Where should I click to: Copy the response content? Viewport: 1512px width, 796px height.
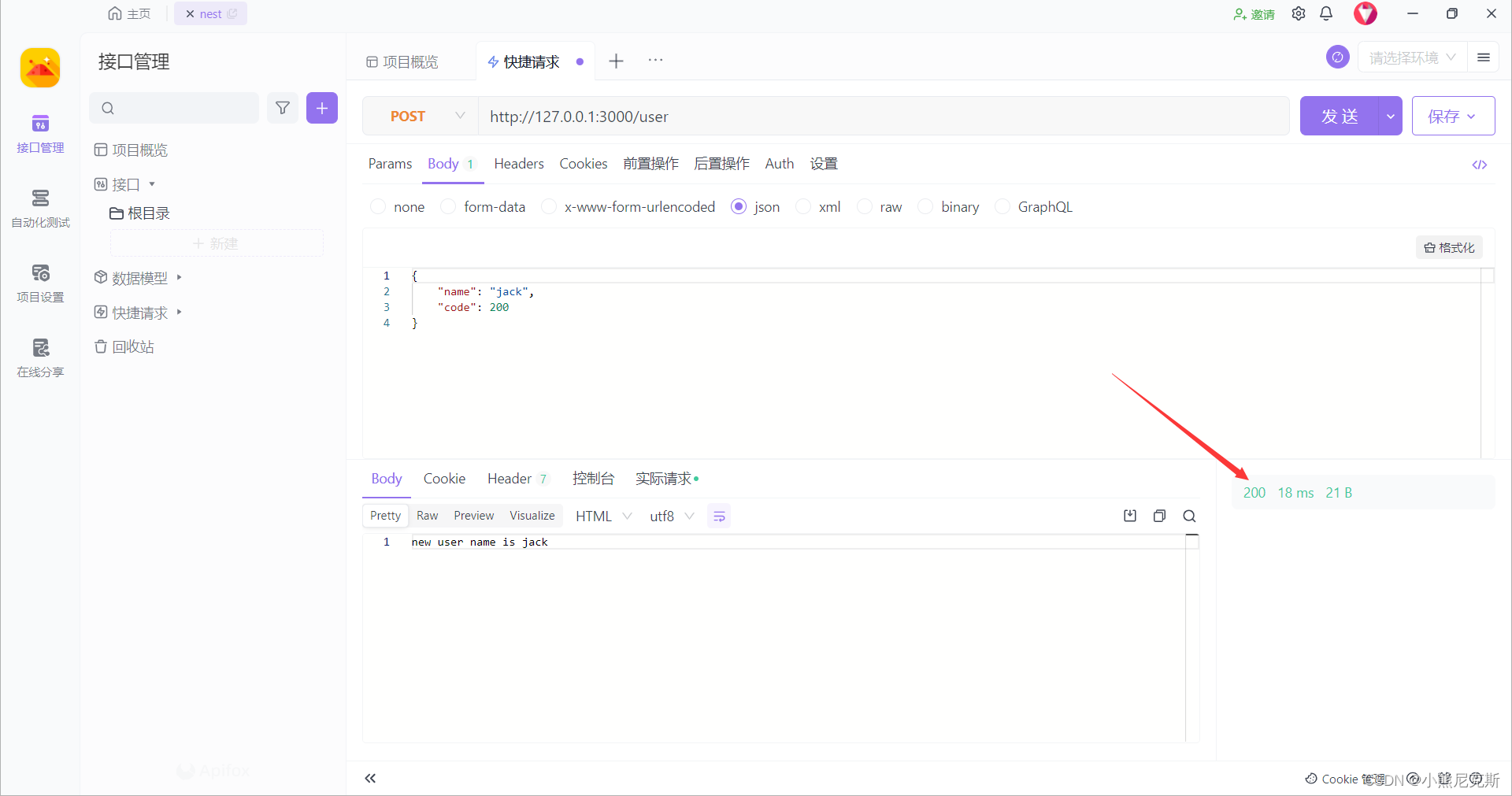click(x=1159, y=516)
